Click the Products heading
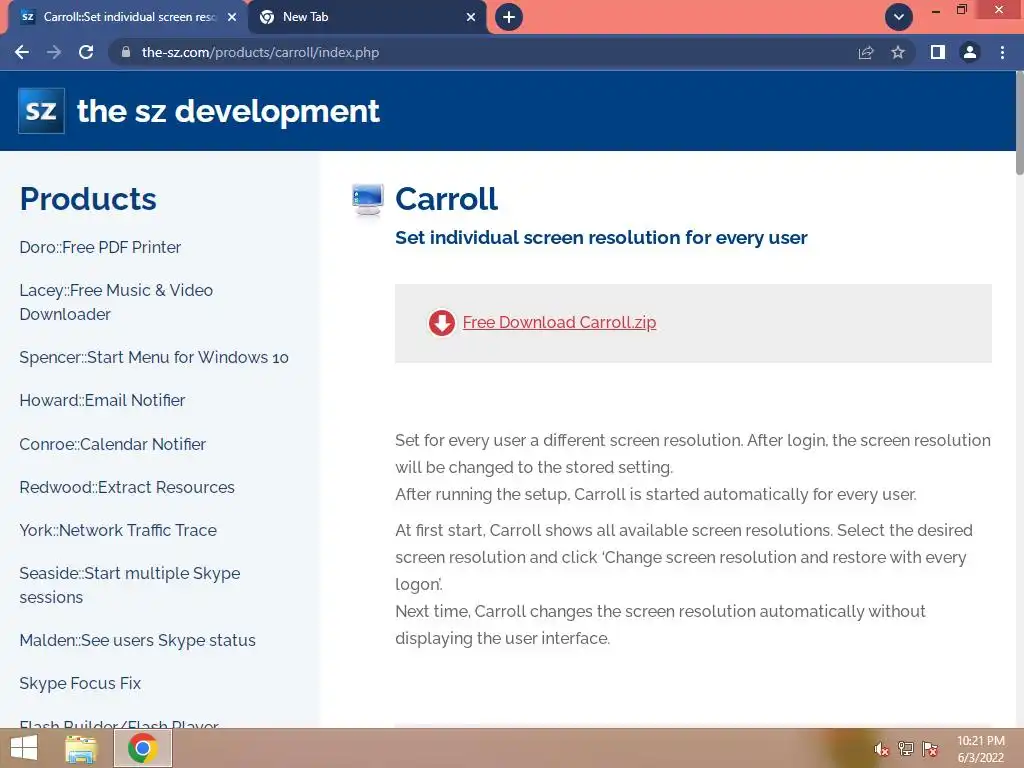Viewport: 1024px width, 768px height. pos(88,199)
